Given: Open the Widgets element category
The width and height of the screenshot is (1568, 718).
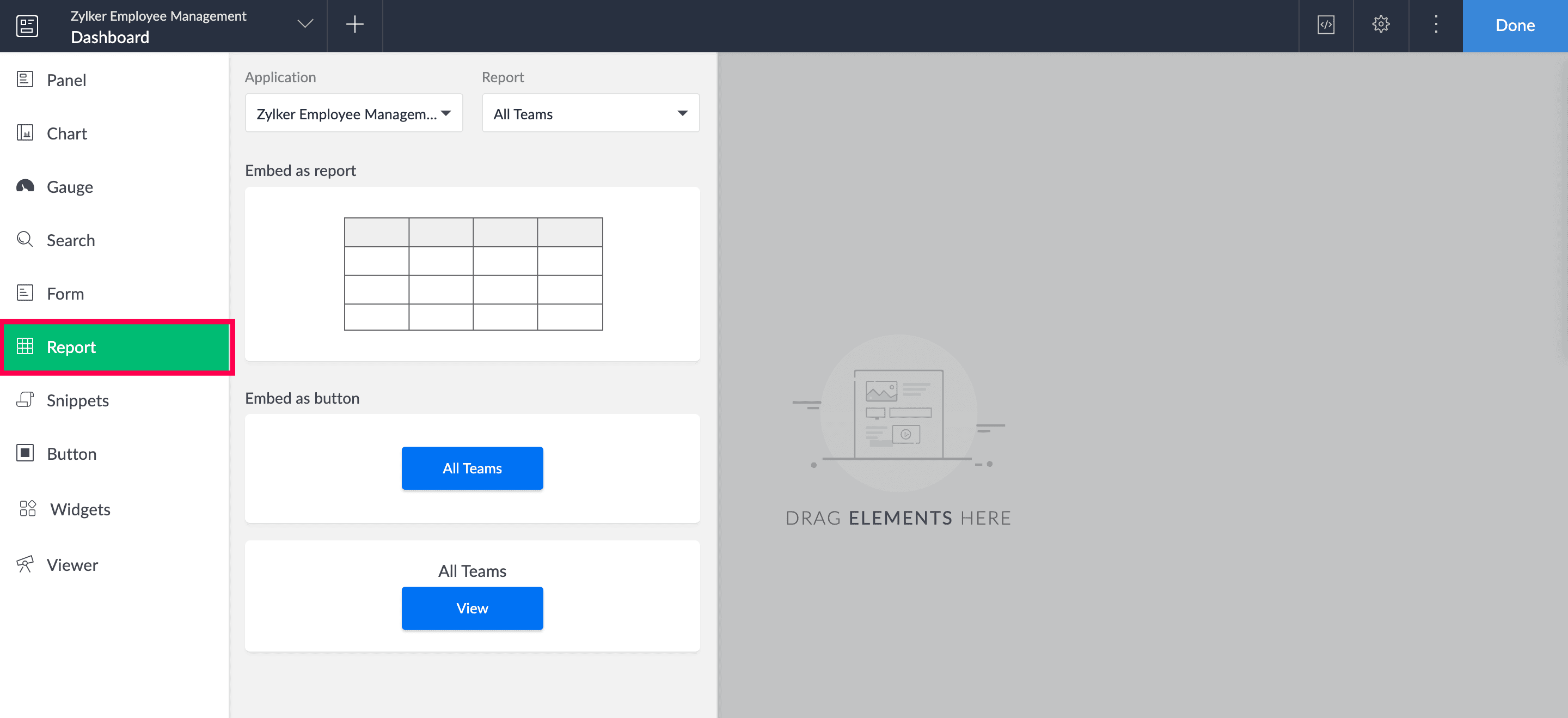Looking at the screenshot, I should point(79,509).
